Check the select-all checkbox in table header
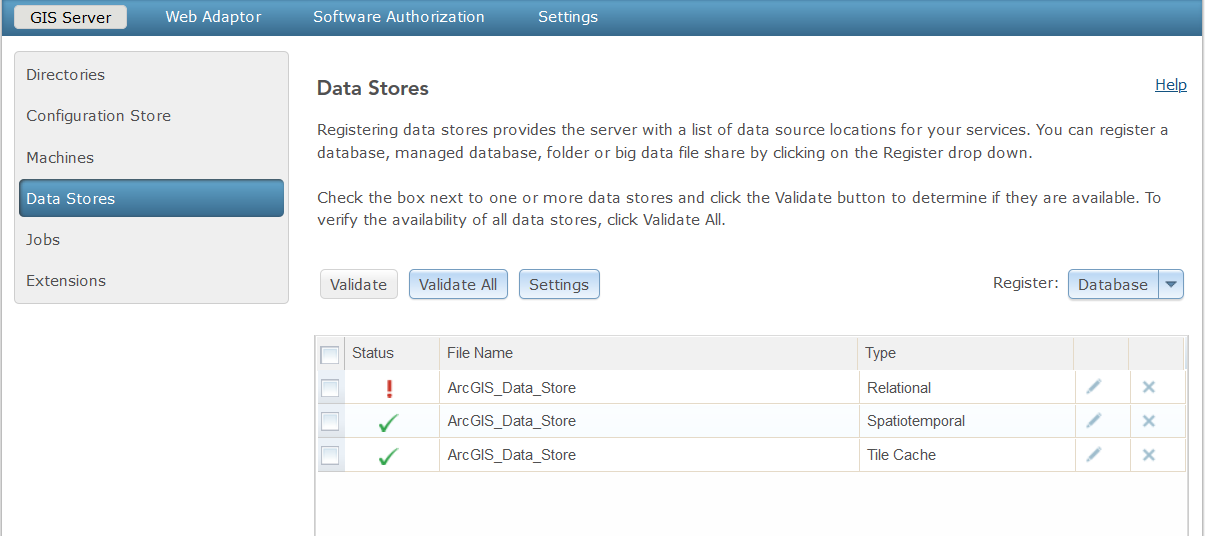1205x536 pixels. [330, 354]
